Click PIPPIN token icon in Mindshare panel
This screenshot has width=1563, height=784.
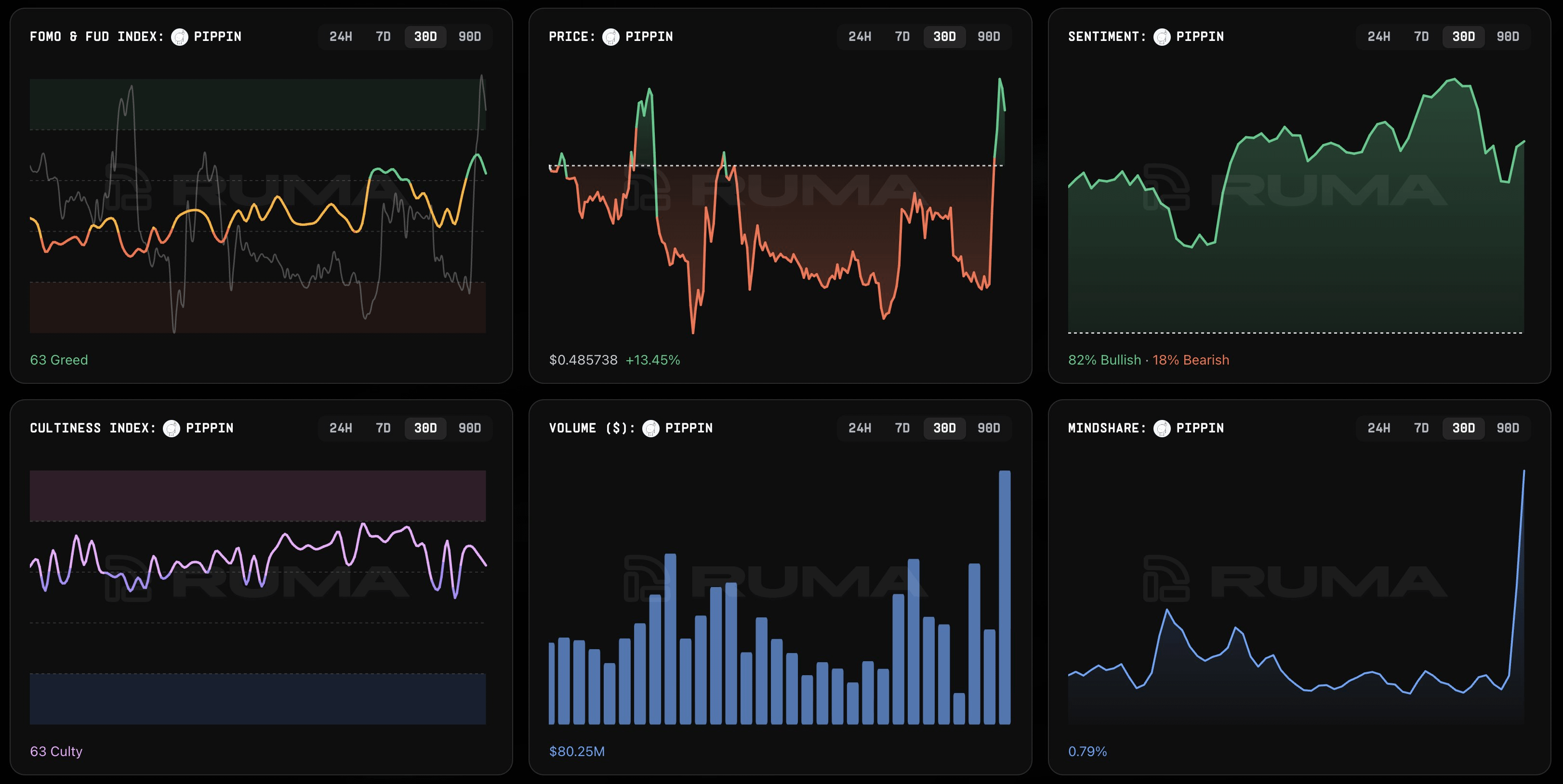1161,429
